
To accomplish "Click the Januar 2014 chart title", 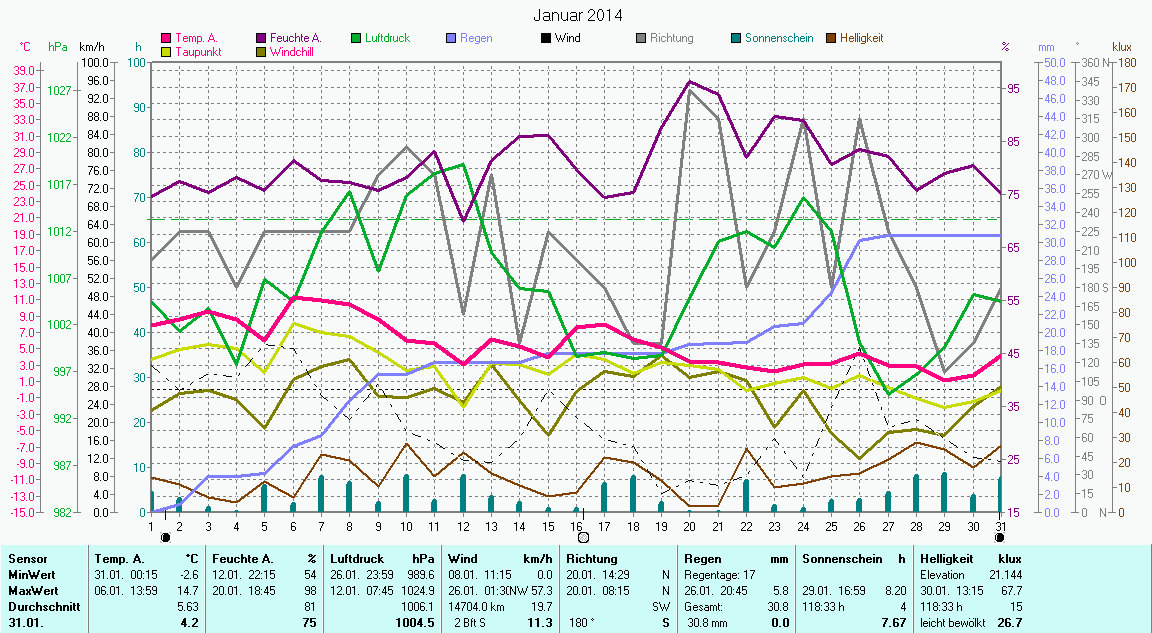I will pos(576,15).
